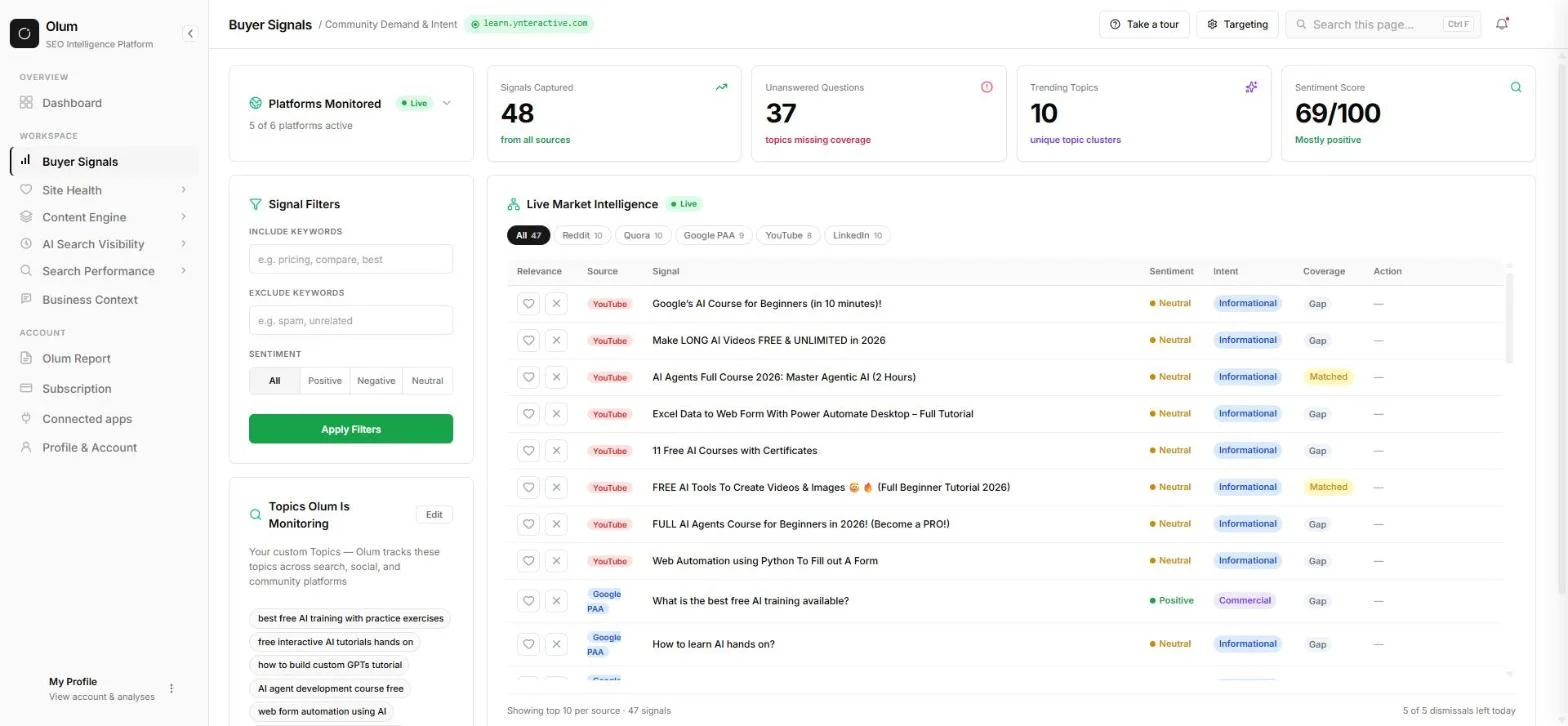1568x726 pixels.
Task: Click the signals table vertical scrollbar
Action: [1509, 320]
